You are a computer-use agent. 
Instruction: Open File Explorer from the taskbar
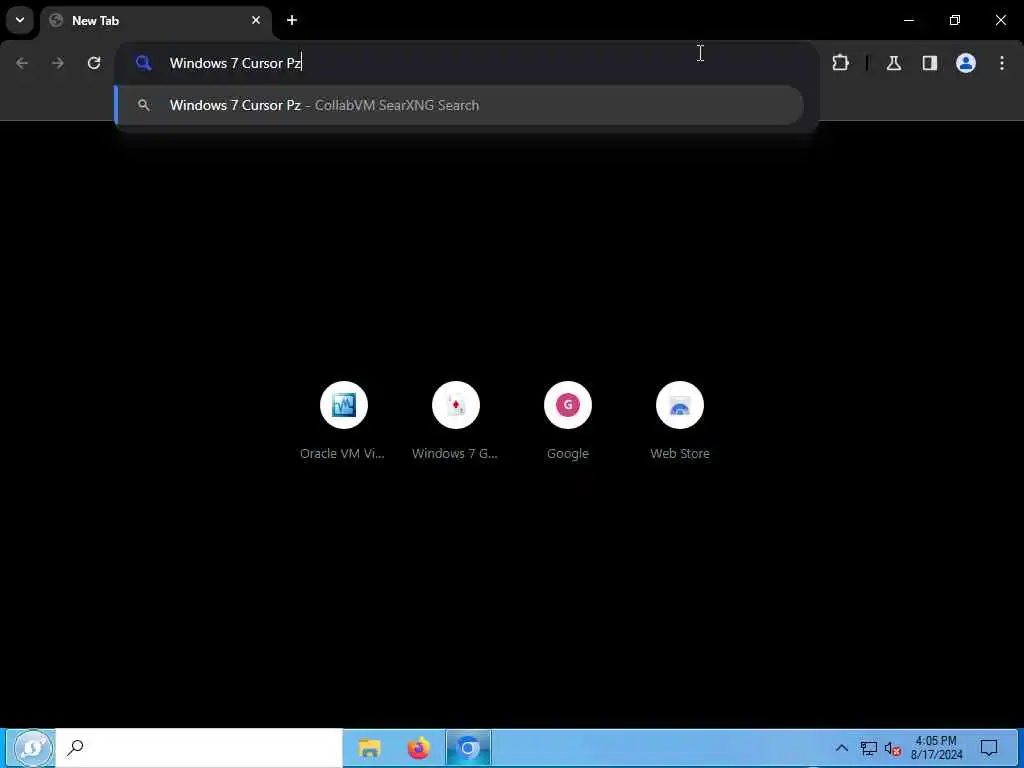370,748
